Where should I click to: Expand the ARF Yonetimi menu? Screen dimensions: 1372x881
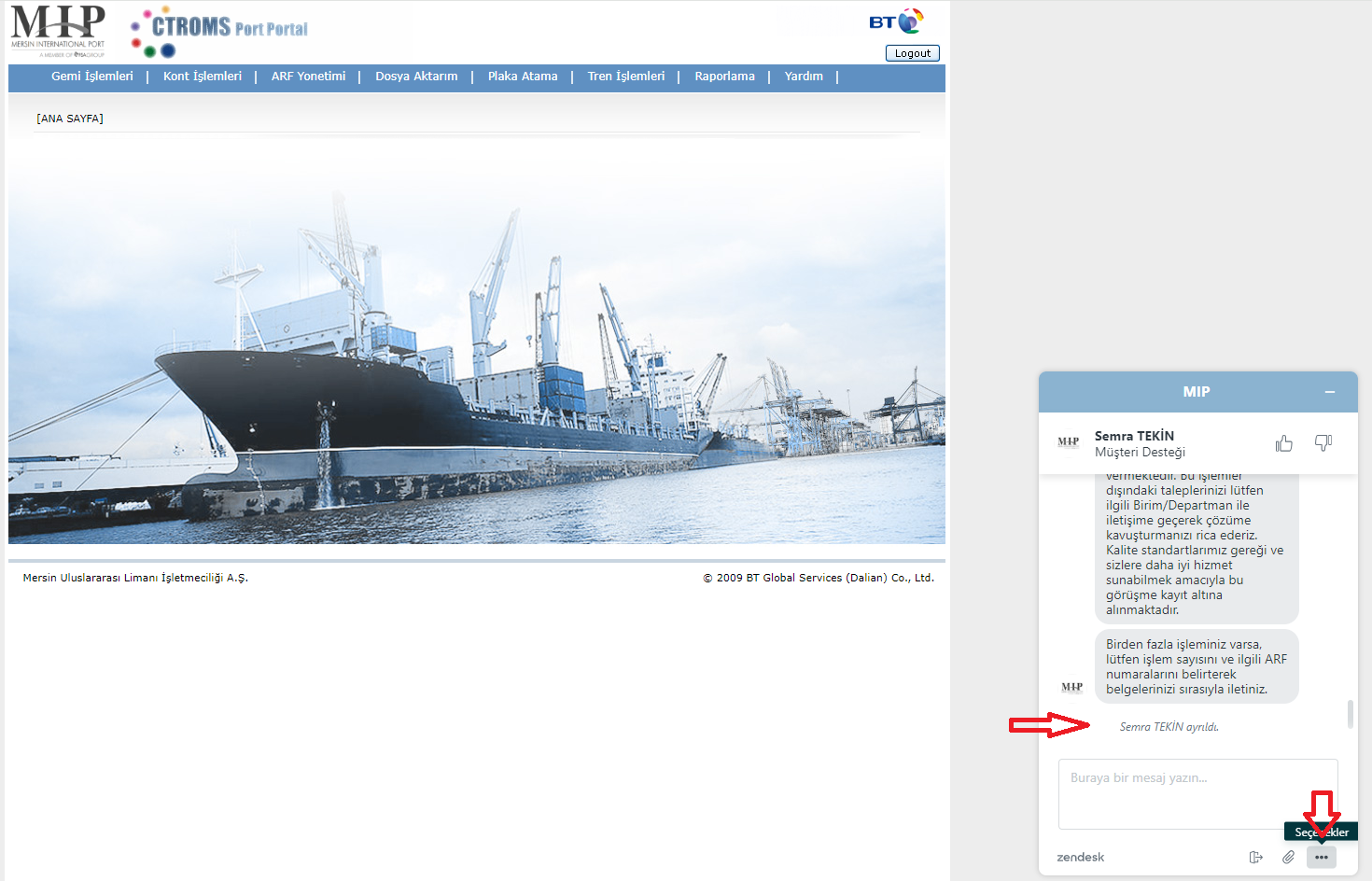coord(308,77)
